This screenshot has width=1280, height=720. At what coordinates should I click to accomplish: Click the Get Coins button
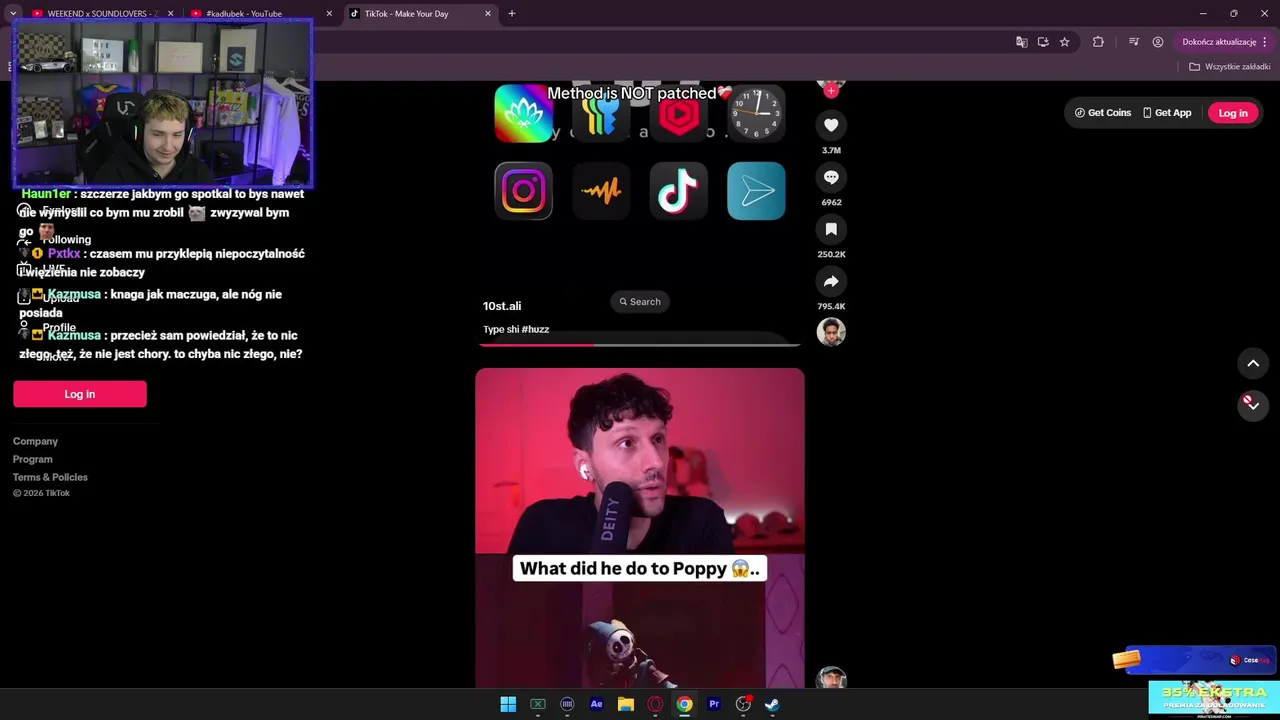coord(1103,113)
